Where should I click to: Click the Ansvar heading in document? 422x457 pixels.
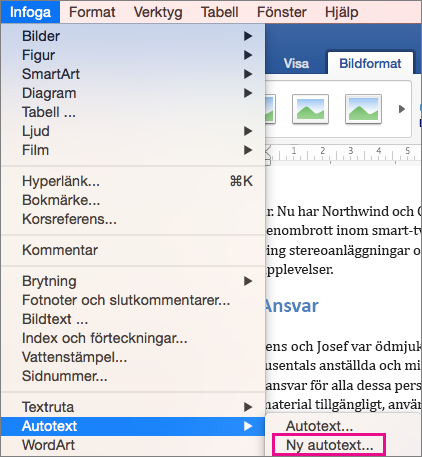(292, 306)
